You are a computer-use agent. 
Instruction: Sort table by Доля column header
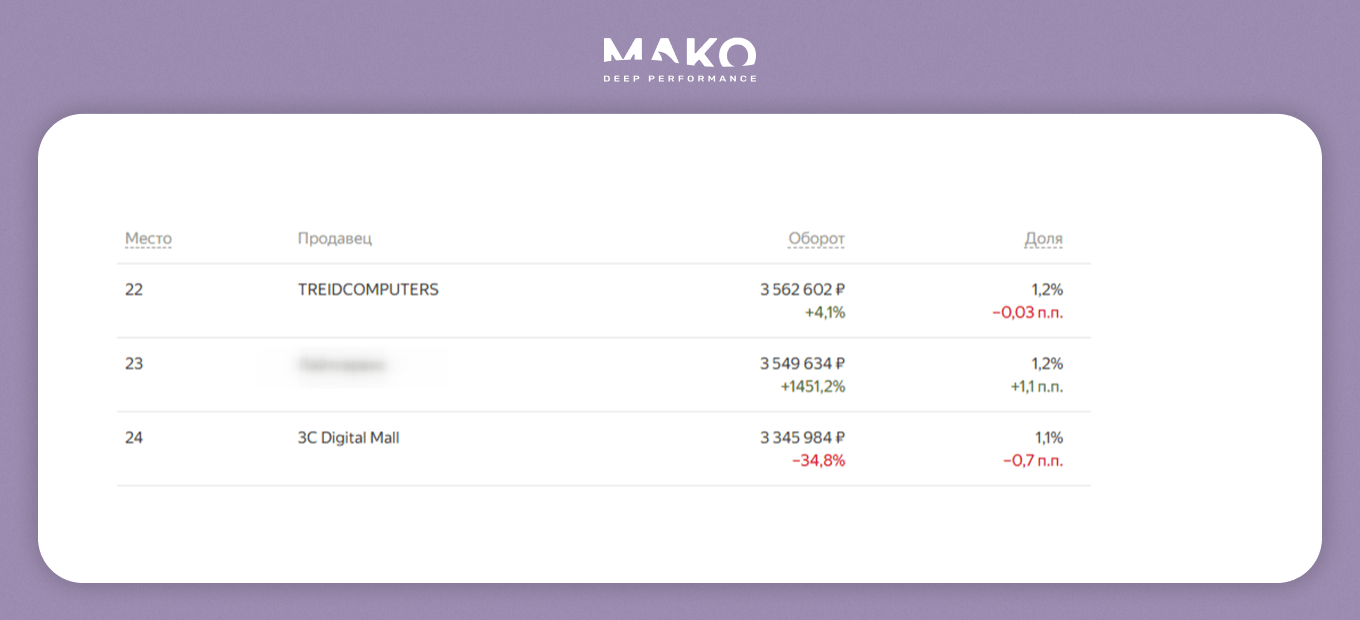tap(1043, 239)
